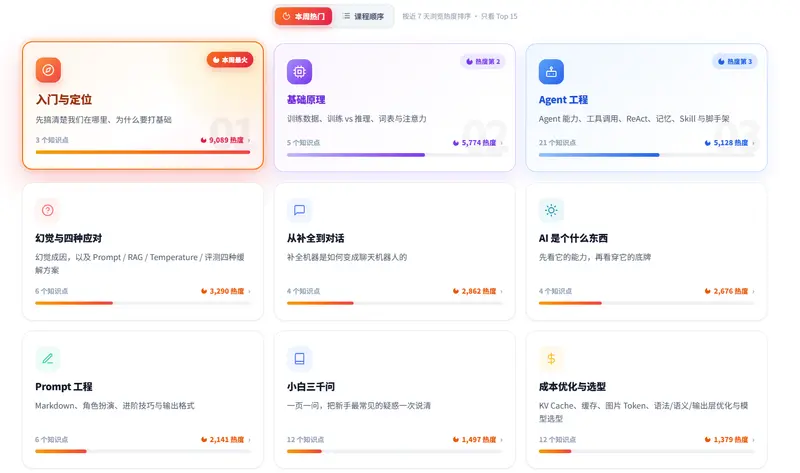This screenshot has width=800, height=473.
Task: Click the 5 个知识点 label
Action: tap(304, 143)
